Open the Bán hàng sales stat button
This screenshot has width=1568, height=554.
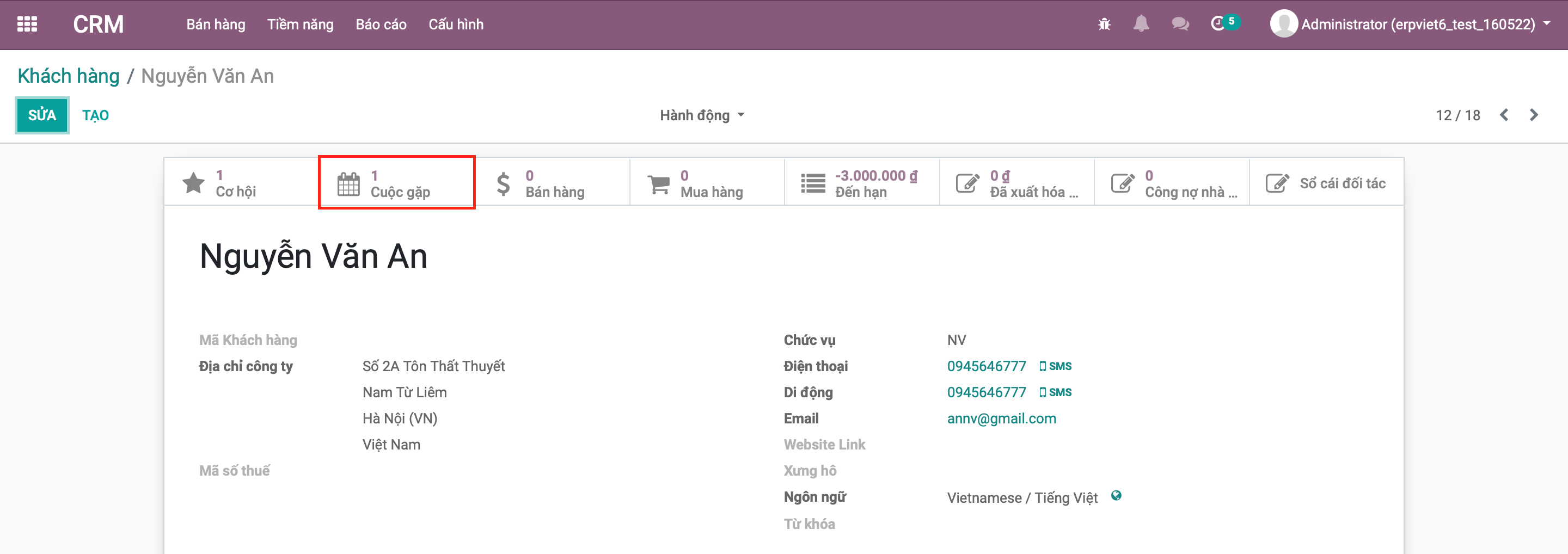coord(552,183)
